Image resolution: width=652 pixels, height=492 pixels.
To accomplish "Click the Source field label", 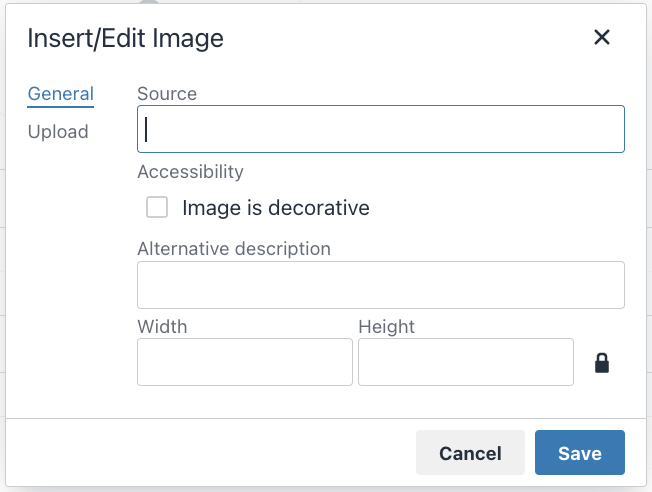I will coord(167,94).
